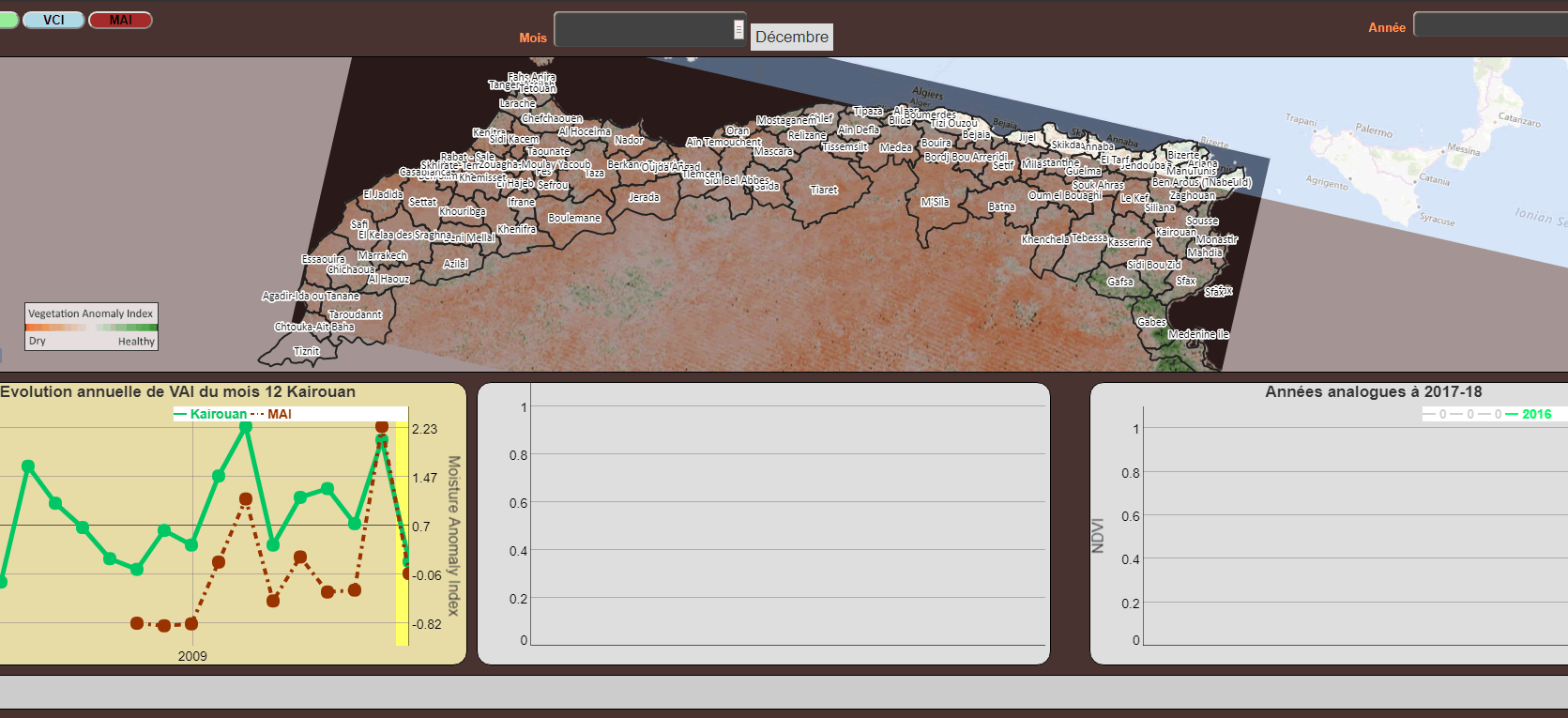Click the Boulemane region label

(x=574, y=218)
